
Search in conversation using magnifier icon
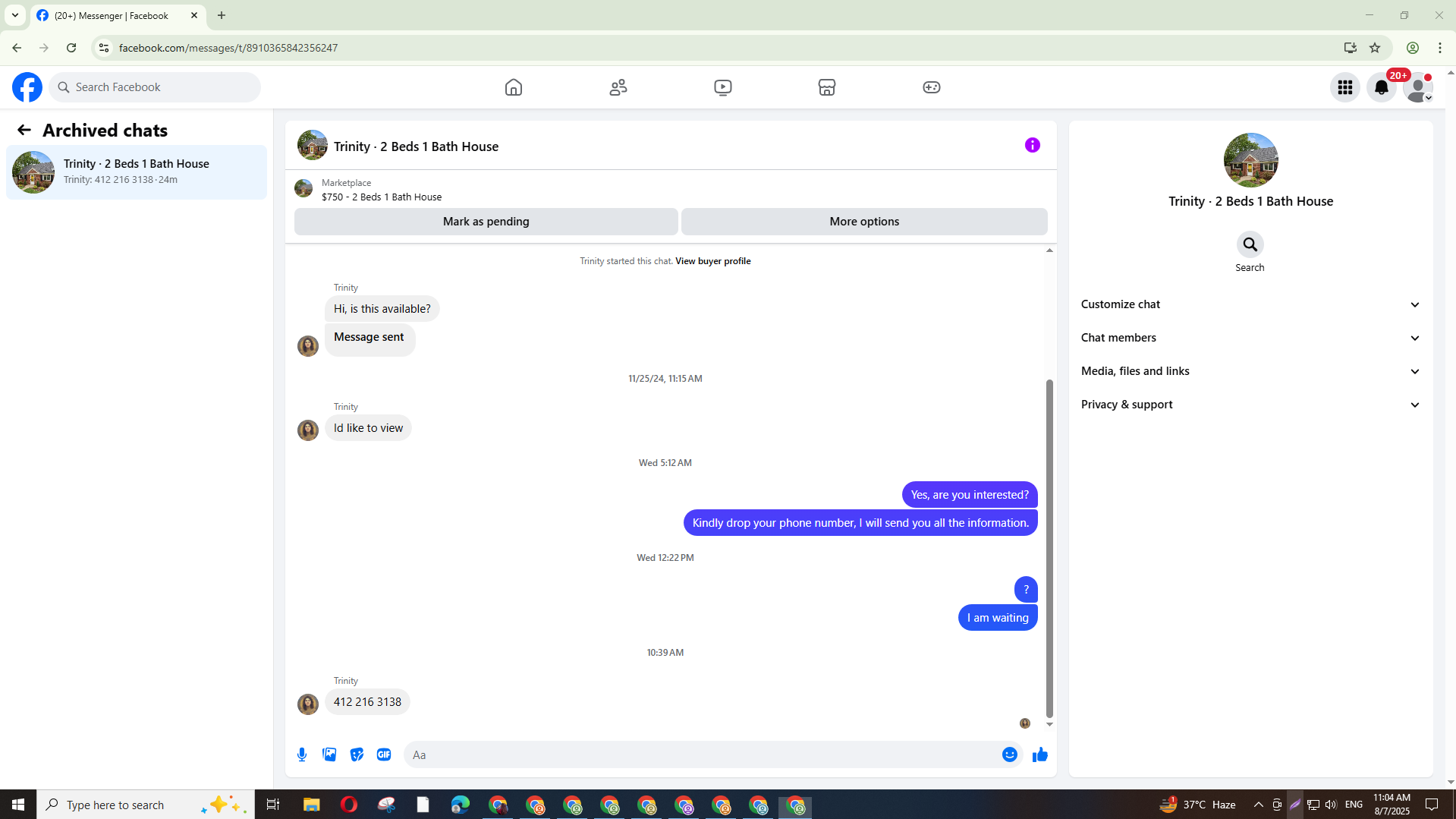point(1250,244)
